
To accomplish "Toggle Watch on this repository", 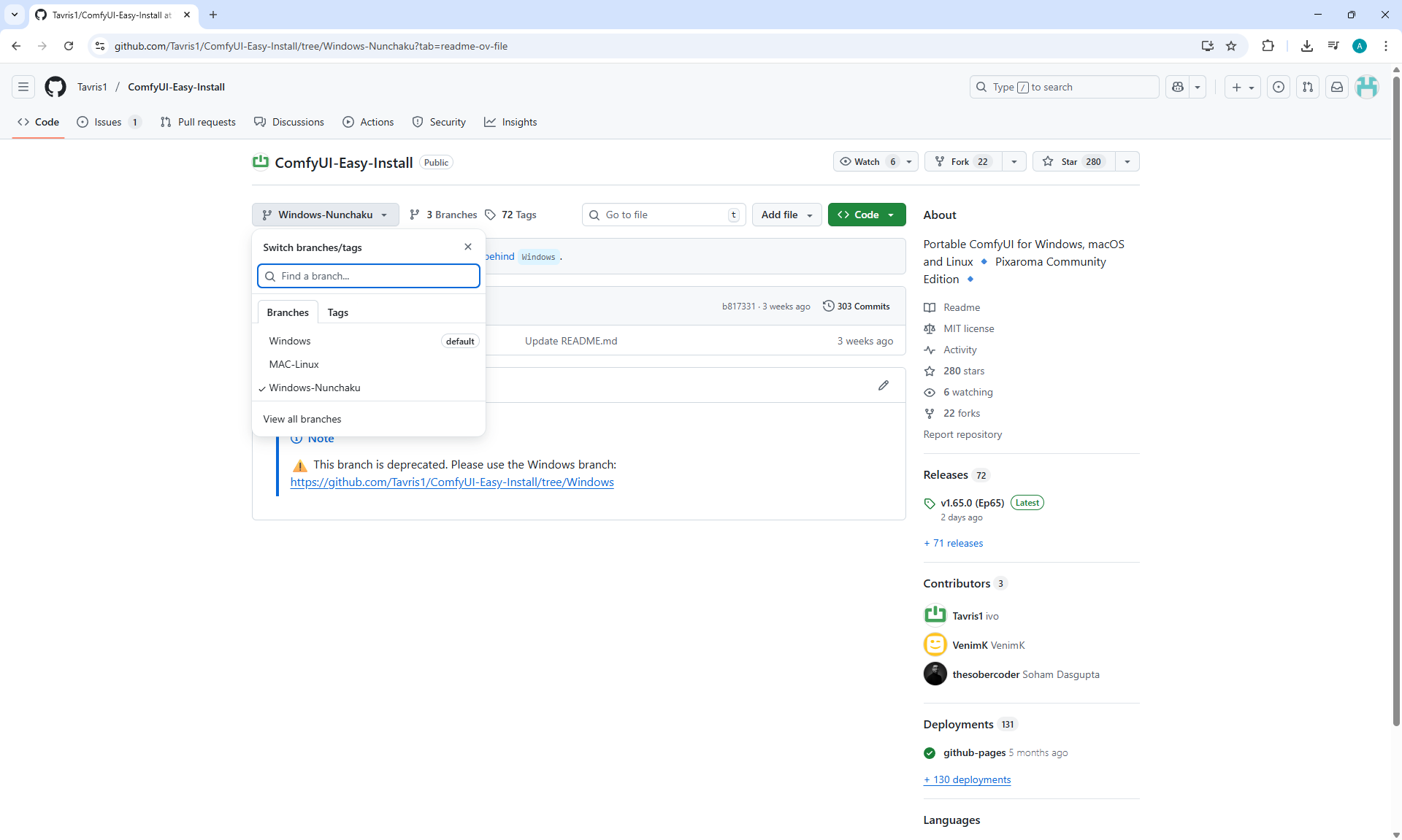I will point(867,161).
